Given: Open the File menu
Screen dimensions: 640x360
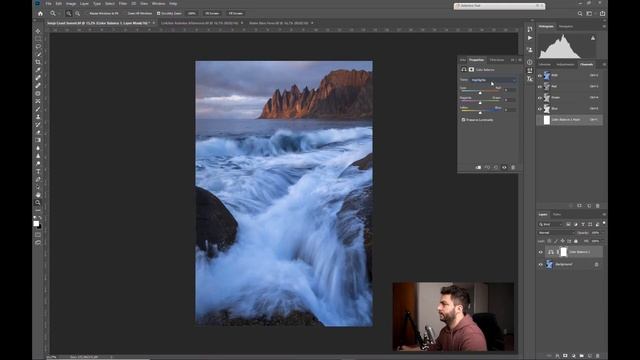Looking at the screenshot, I should [x=49, y=4].
